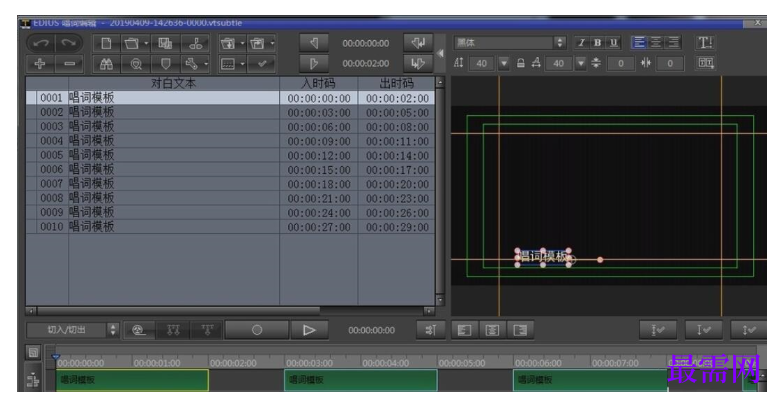Viewport: 779px width, 400px height.
Task: Click the play button
Action: pos(309,330)
